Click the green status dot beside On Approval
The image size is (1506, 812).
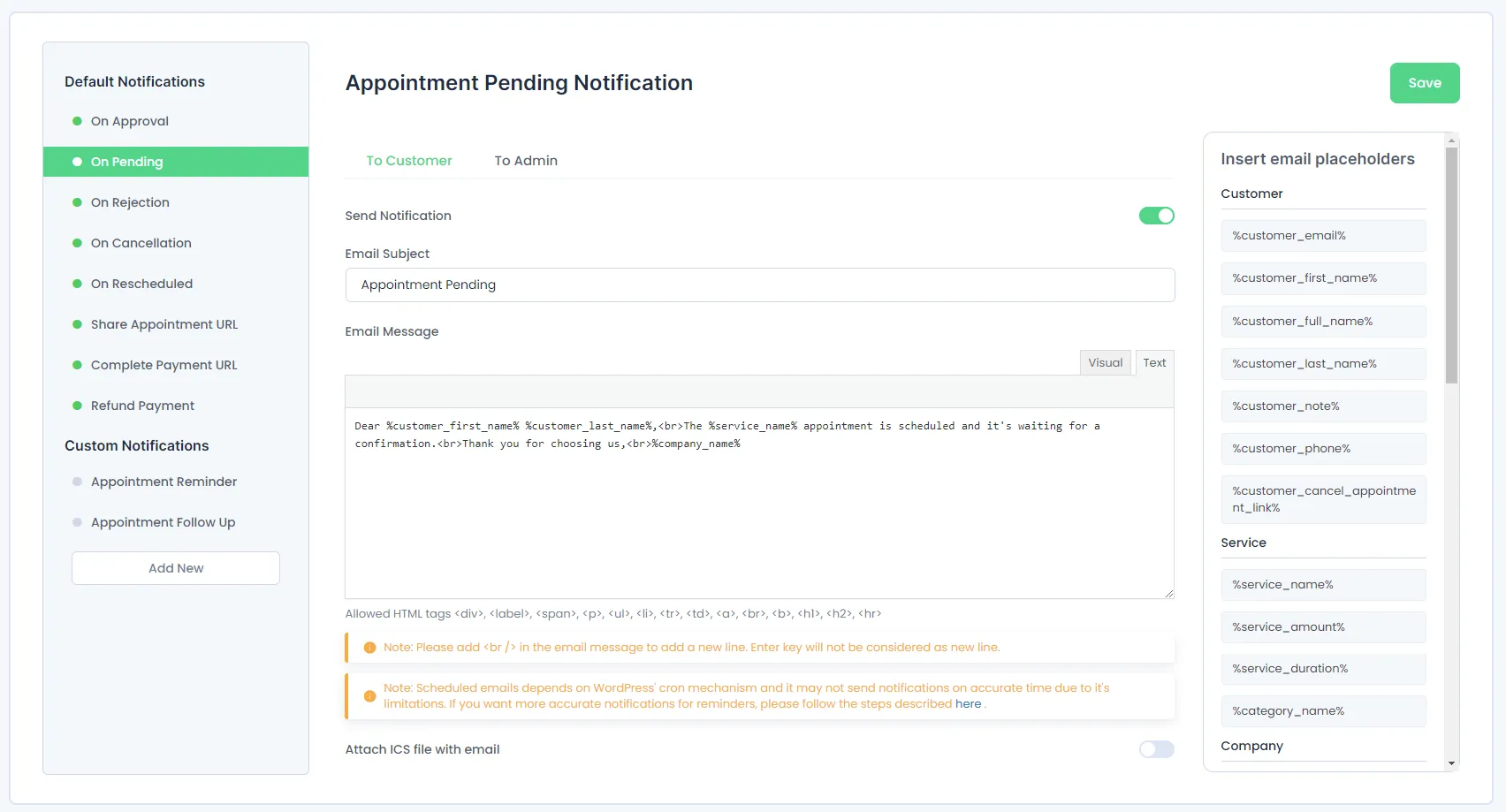pos(77,121)
